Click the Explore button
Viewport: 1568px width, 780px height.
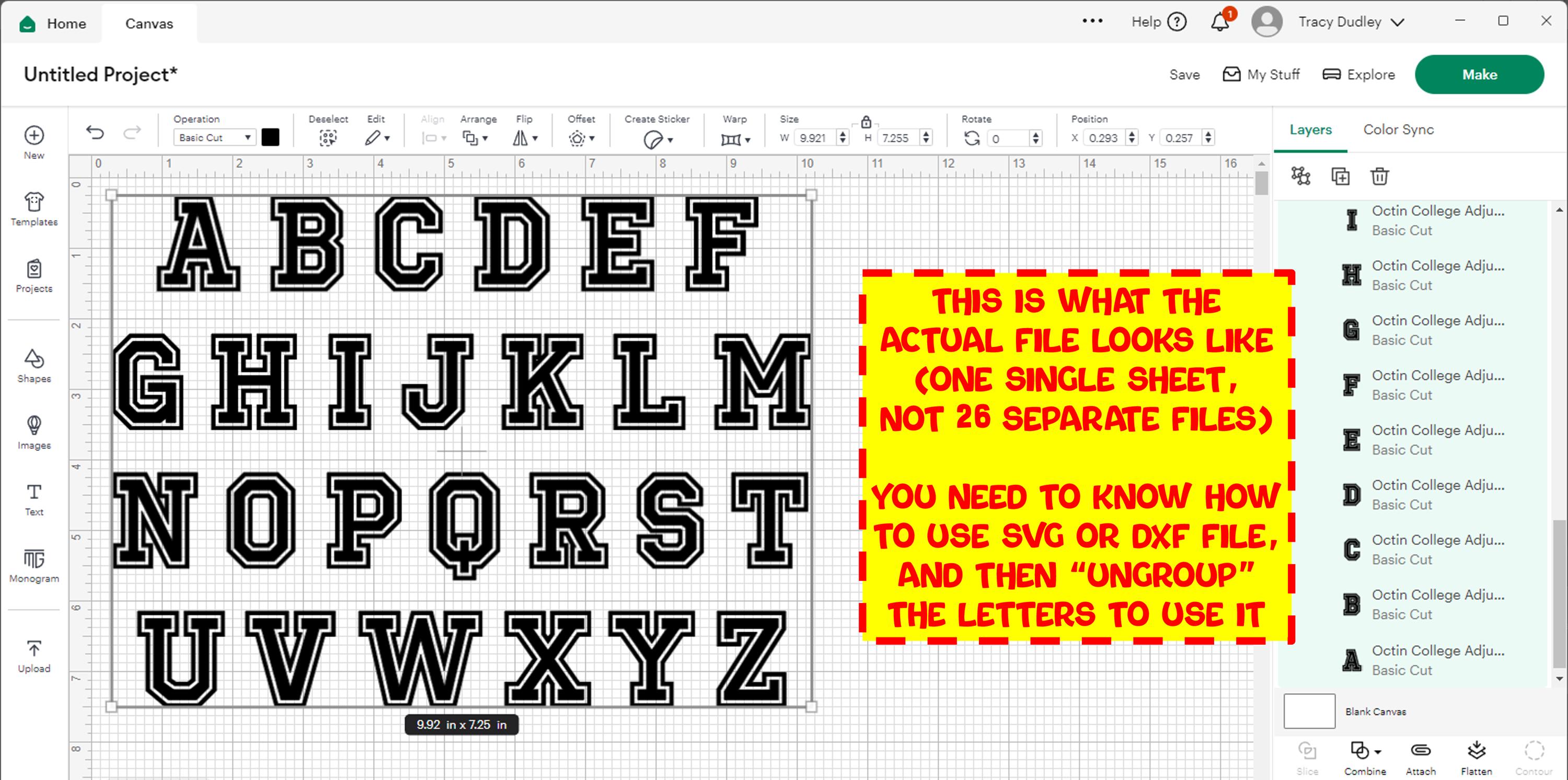[1358, 74]
